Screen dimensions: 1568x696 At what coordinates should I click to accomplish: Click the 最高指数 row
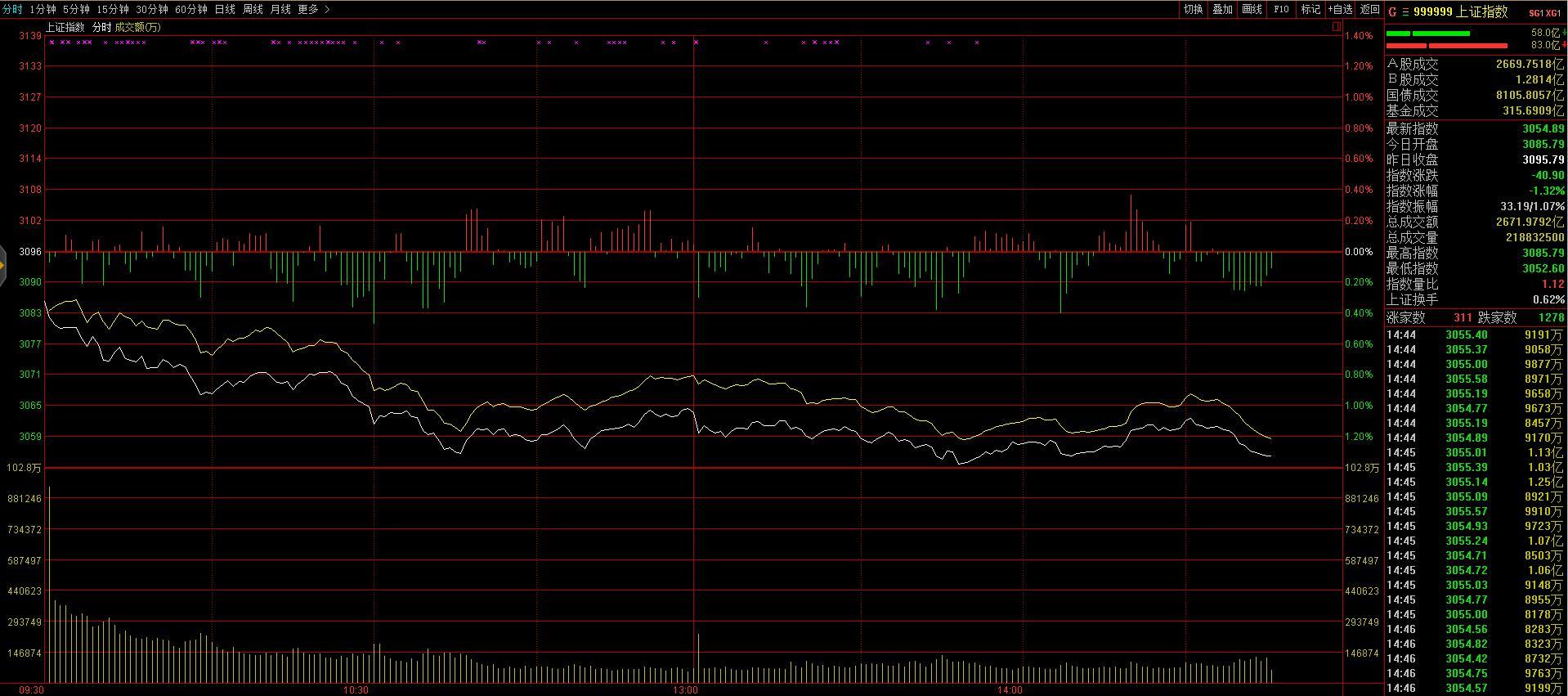point(1476,253)
